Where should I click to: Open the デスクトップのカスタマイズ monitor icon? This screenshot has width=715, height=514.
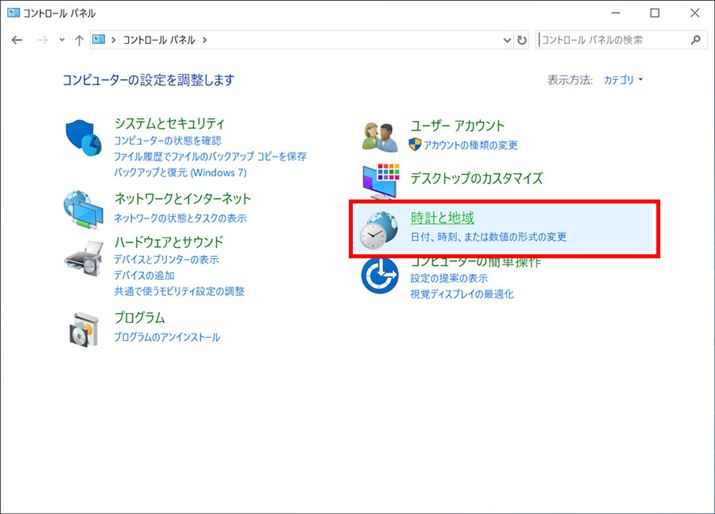pos(381,182)
